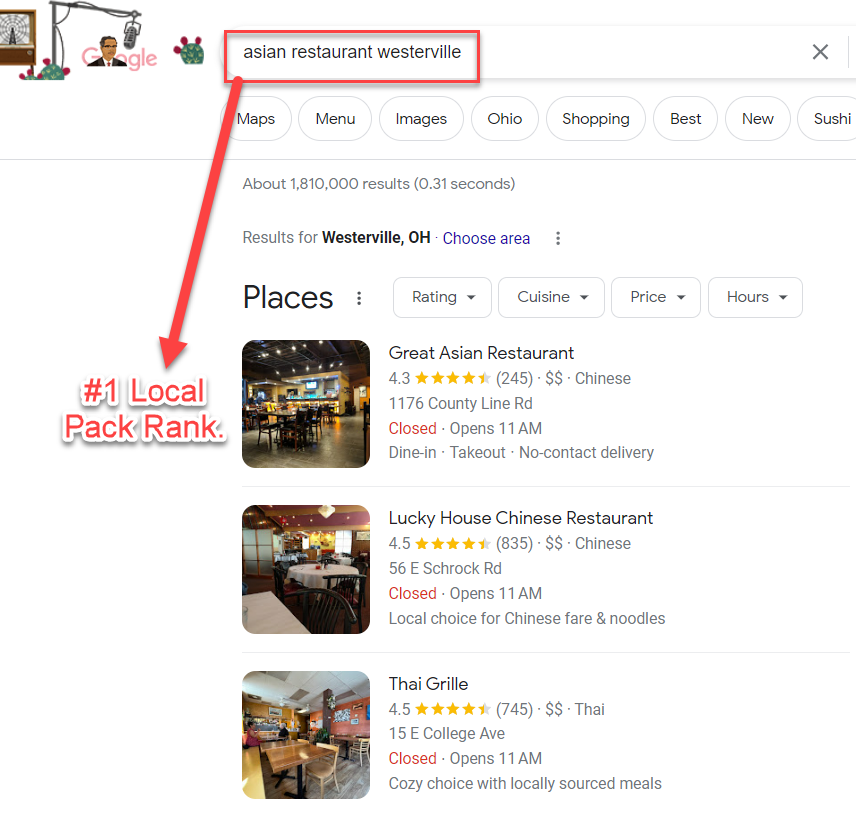Open three-dot menu next to Choose area

(557, 238)
